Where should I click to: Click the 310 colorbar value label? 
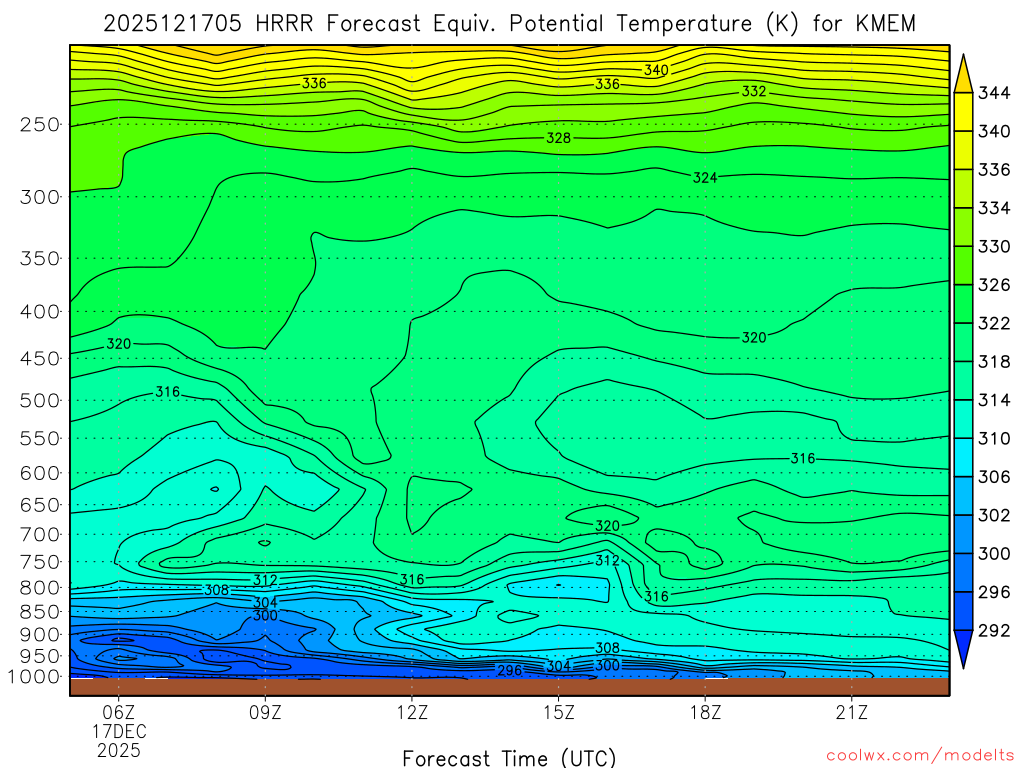point(994,439)
